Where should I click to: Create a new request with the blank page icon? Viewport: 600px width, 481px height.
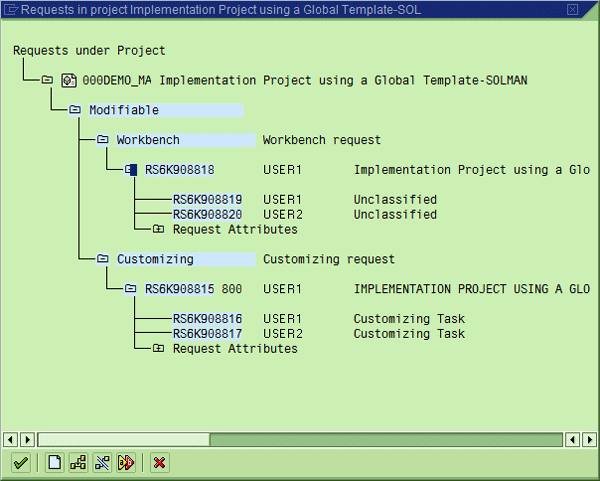[x=54, y=463]
